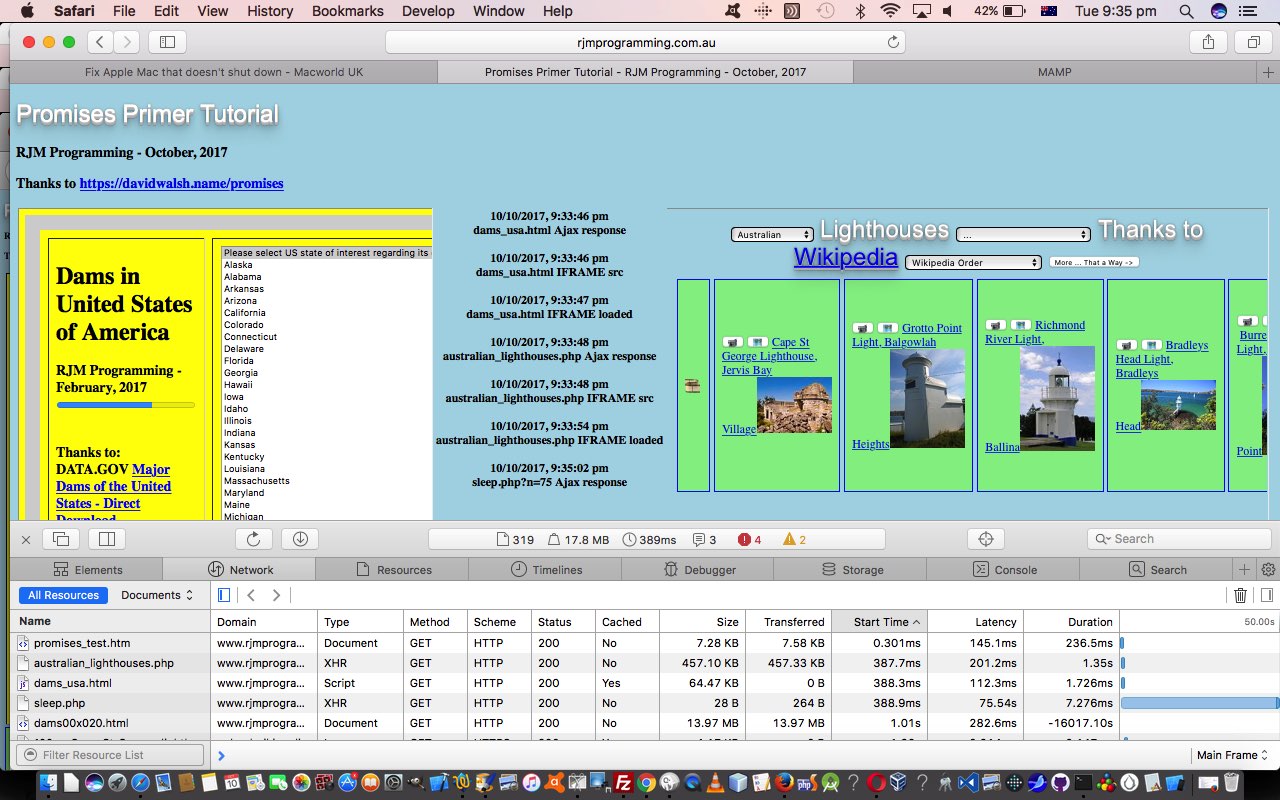Add a new inspector tab with plus

[x=1244, y=569]
